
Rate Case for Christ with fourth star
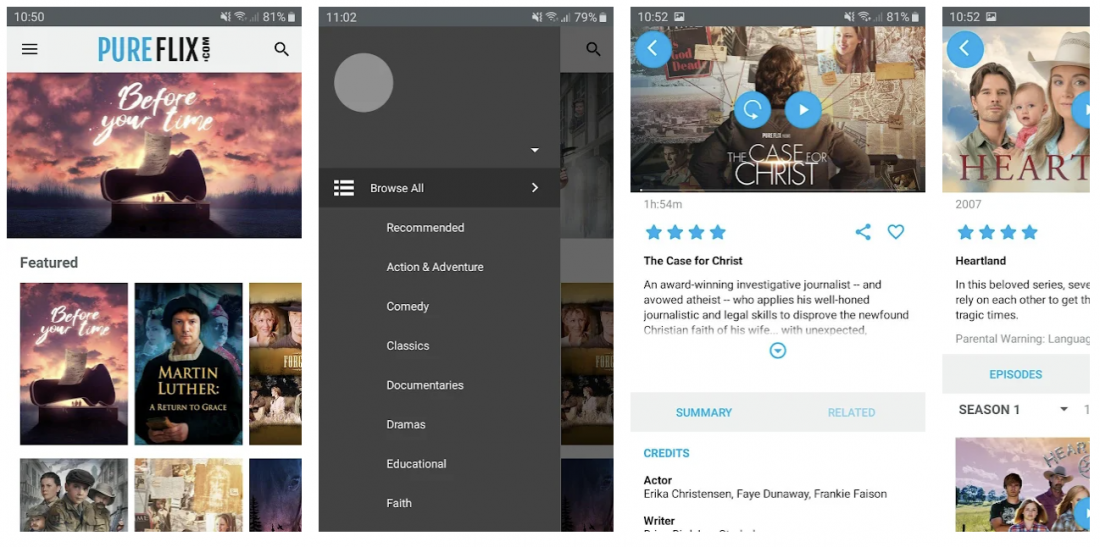(718, 232)
